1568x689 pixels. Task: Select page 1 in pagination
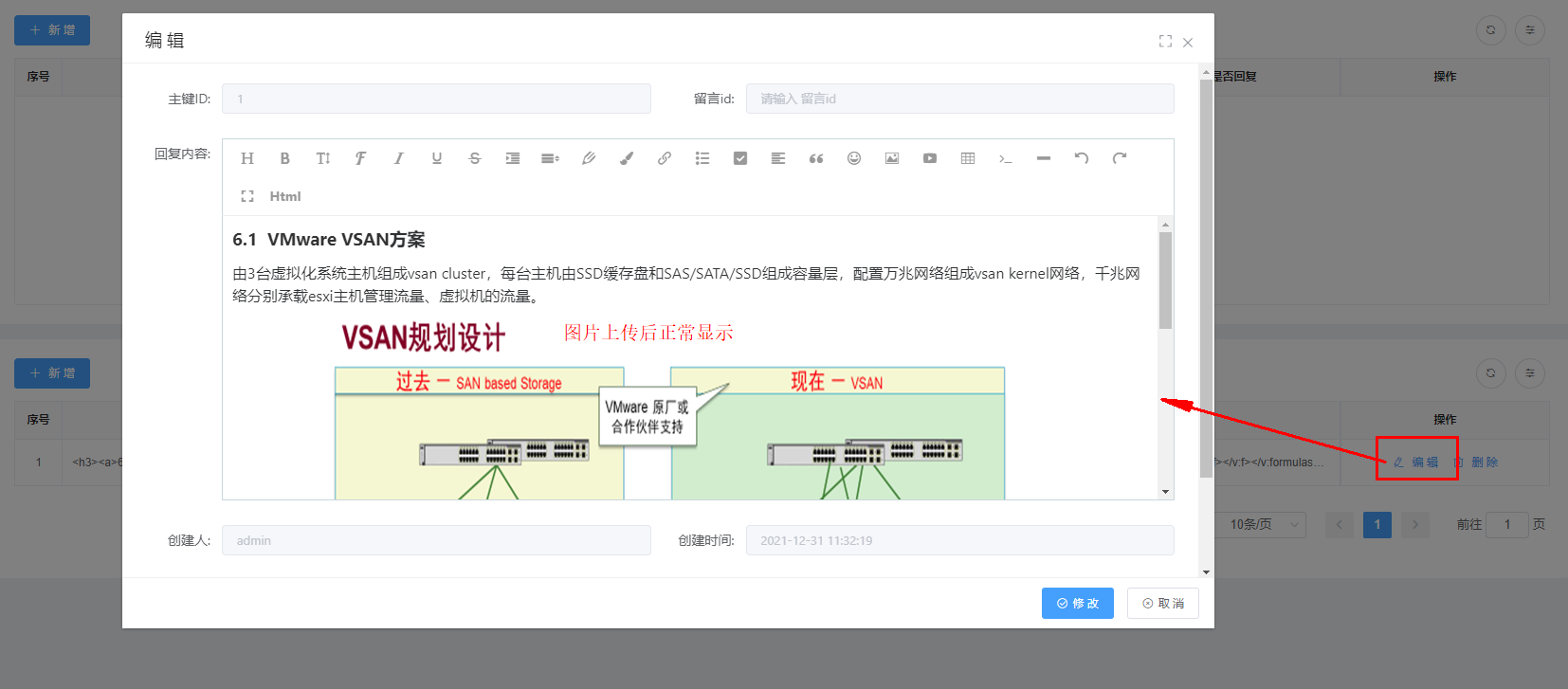[x=1377, y=524]
